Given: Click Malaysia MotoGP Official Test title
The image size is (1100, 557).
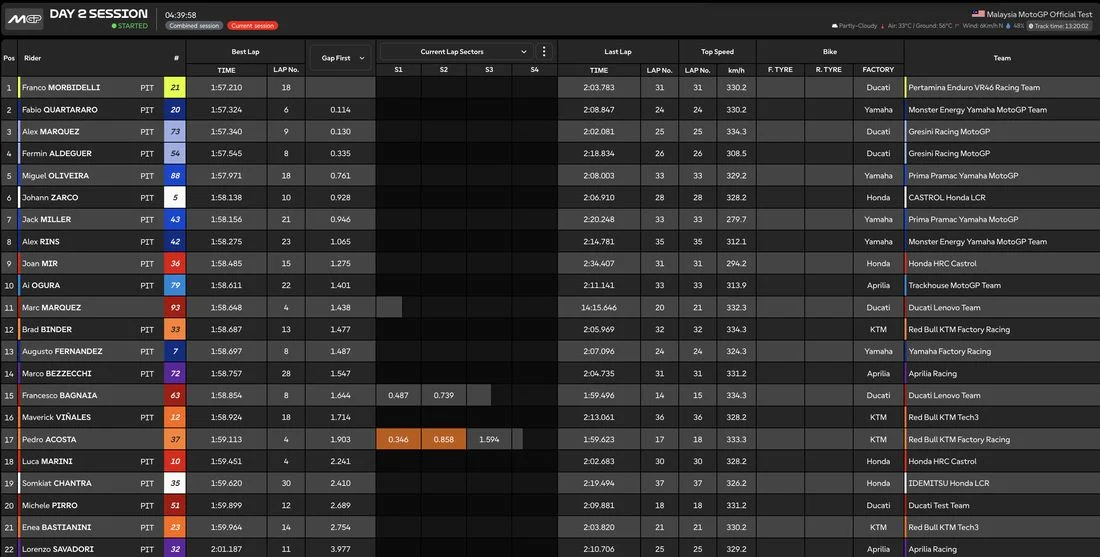Looking at the screenshot, I should click(1039, 14).
